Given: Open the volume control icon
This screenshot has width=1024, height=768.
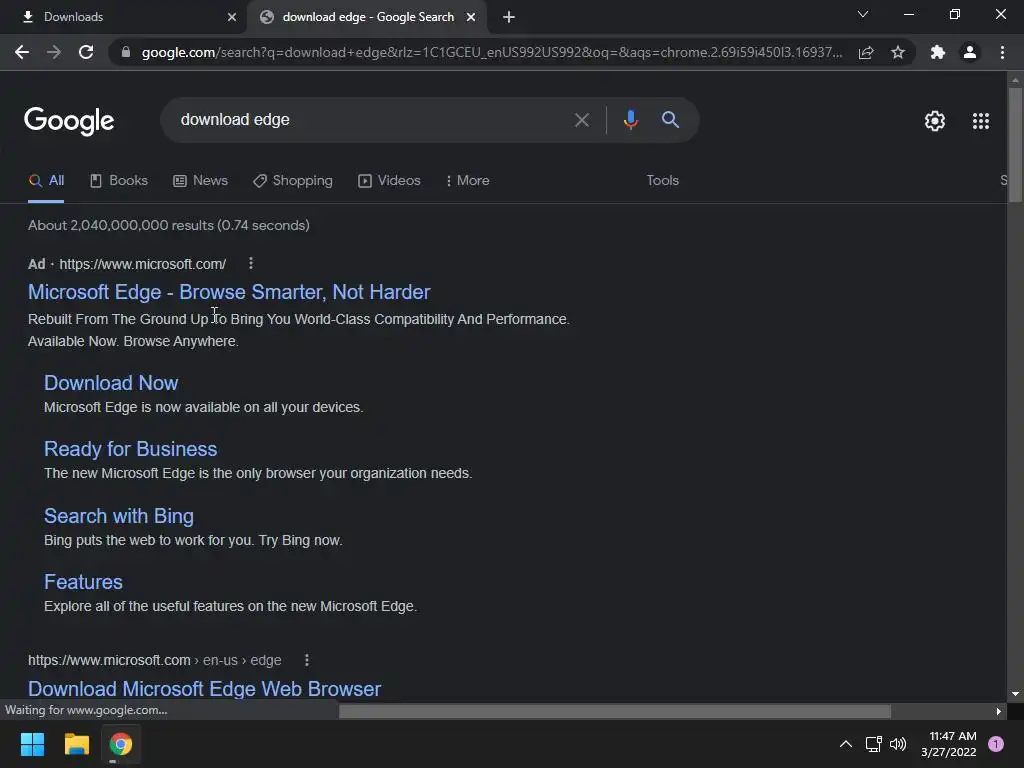Looking at the screenshot, I should point(898,744).
